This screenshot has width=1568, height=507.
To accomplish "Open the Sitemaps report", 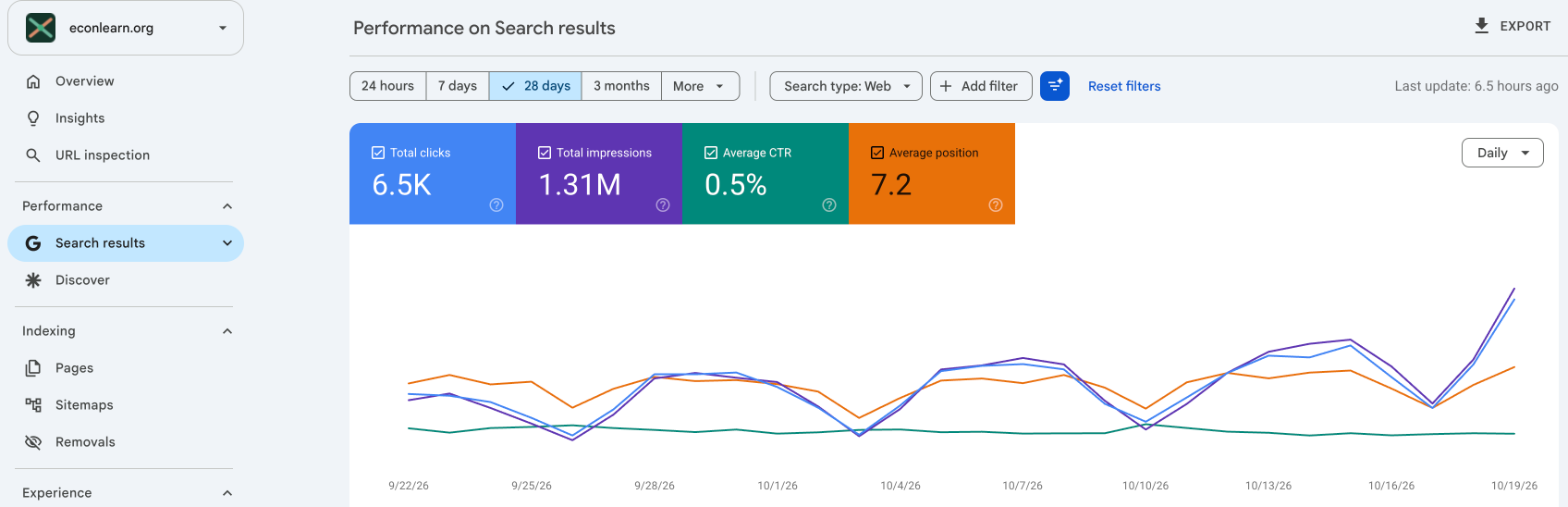I will click(x=125, y=405).
